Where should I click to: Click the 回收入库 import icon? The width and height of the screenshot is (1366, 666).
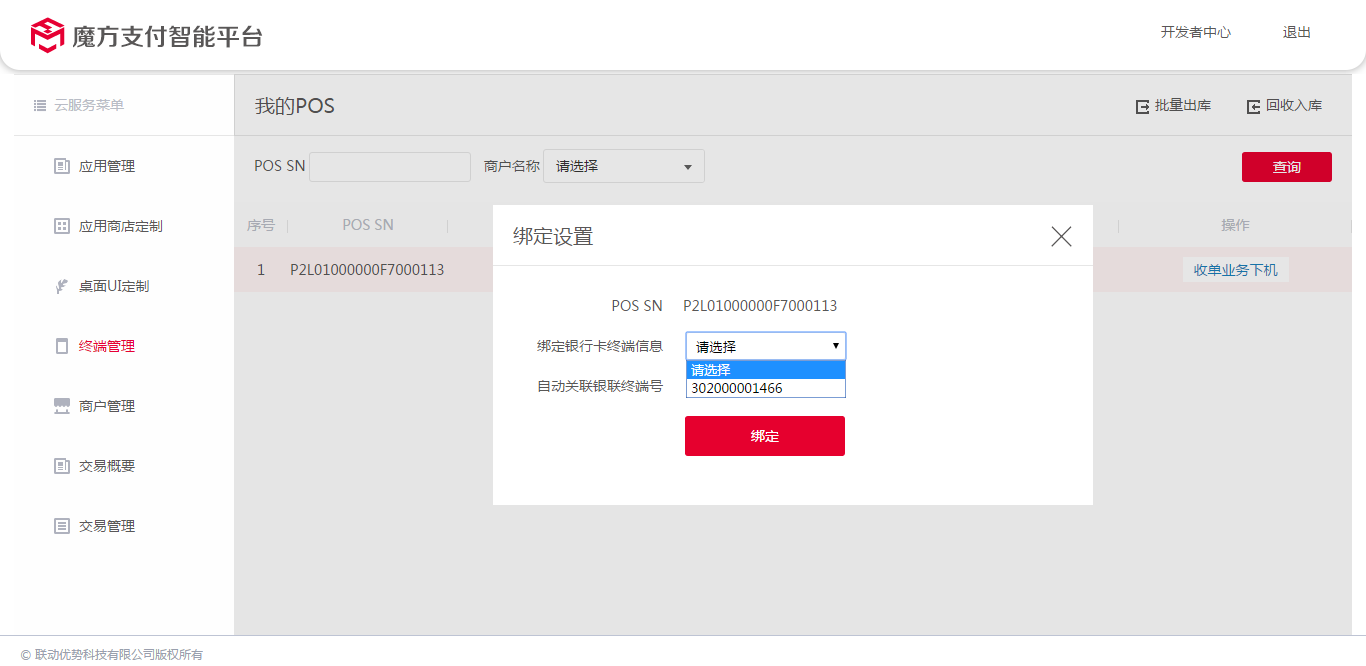point(1253,106)
